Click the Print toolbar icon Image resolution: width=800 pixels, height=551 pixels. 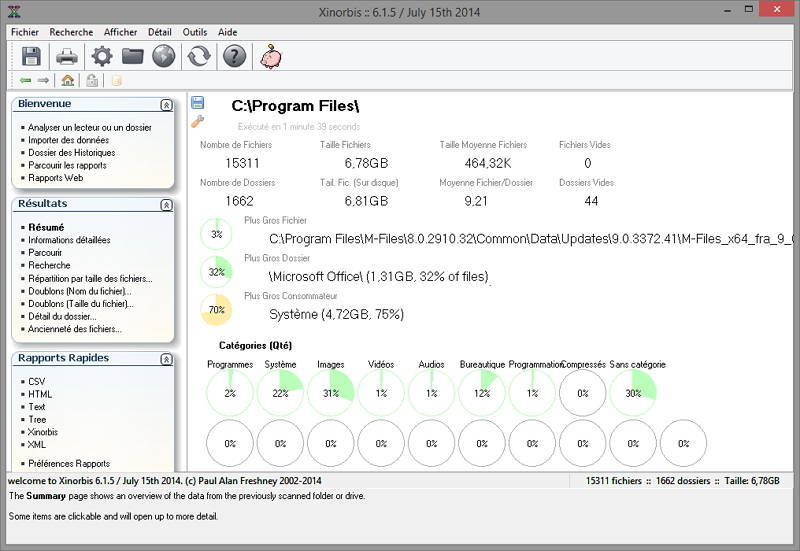[67, 56]
